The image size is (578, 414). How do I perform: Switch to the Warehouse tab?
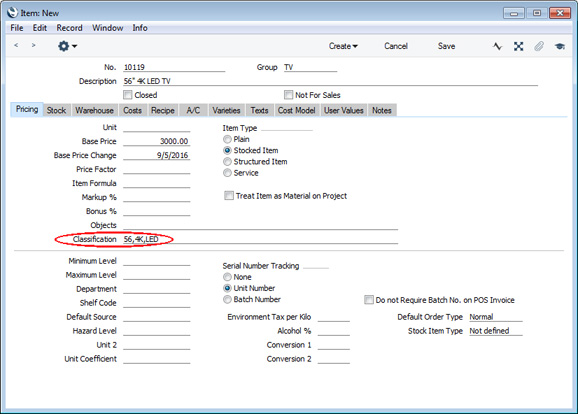pyautogui.click(x=94, y=110)
